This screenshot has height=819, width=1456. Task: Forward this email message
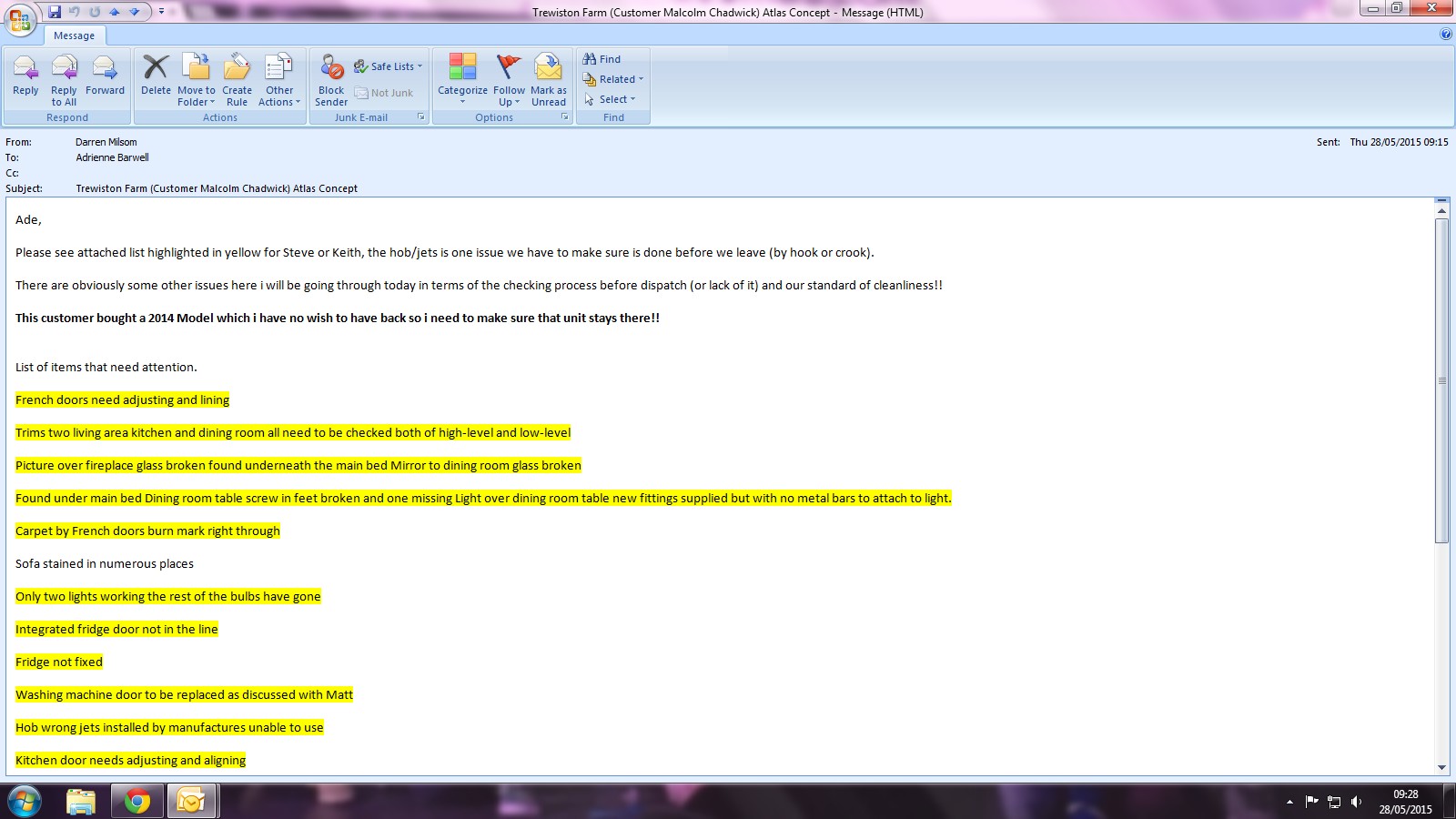pyautogui.click(x=105, y=76)
